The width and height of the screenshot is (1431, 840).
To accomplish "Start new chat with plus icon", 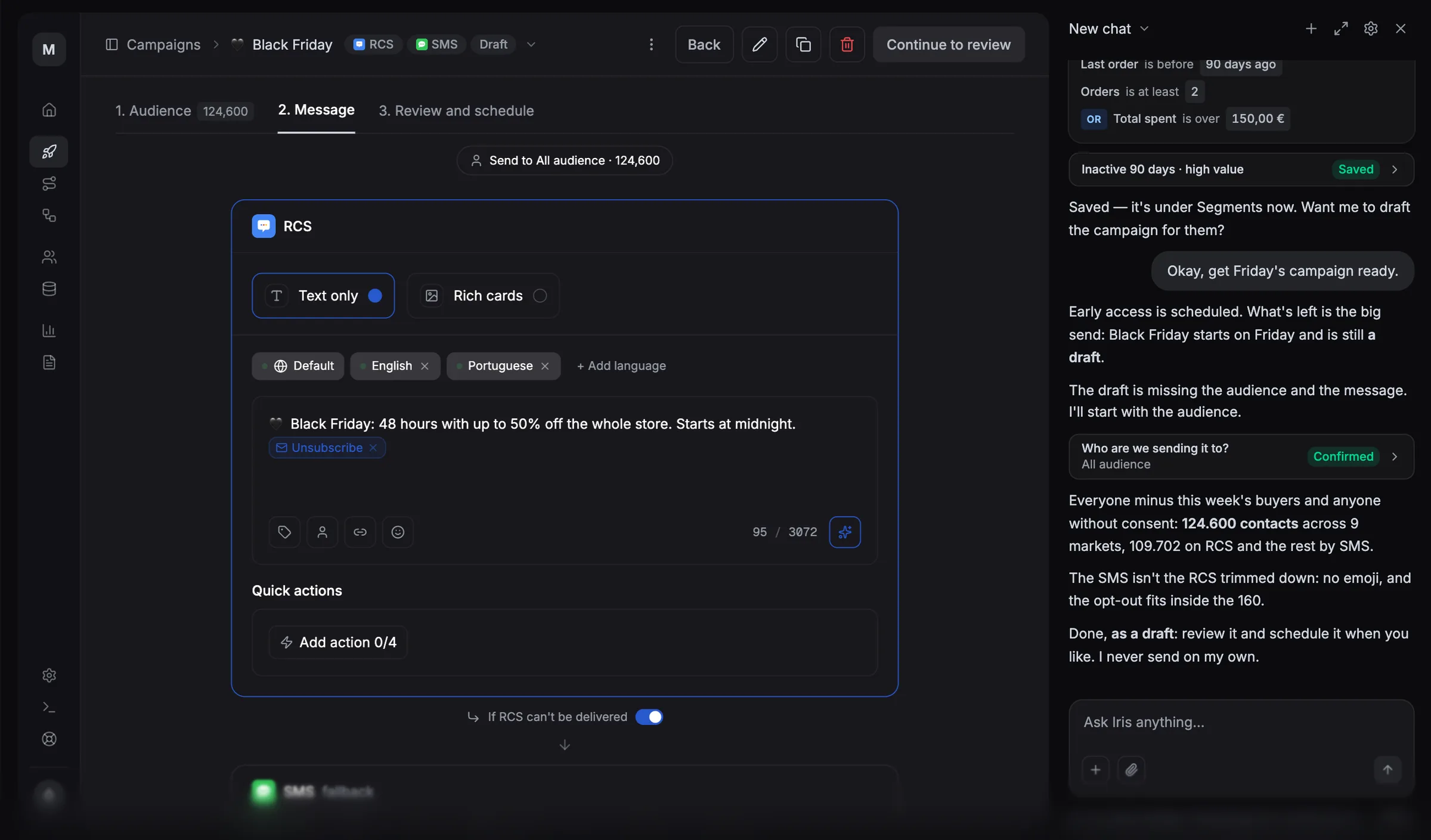I will coord(1311,29).
